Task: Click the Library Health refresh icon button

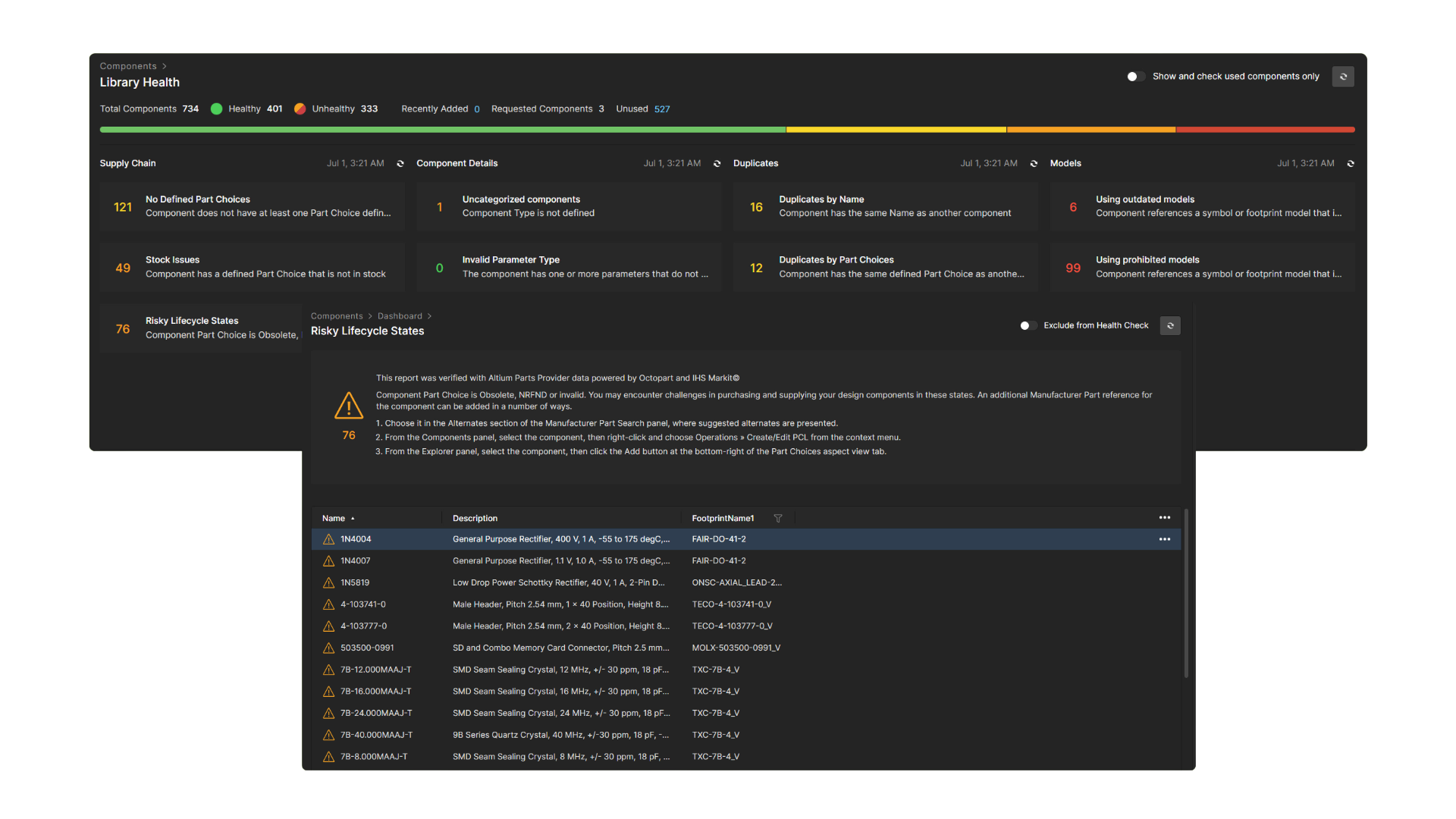Action: click(1343, 77)
